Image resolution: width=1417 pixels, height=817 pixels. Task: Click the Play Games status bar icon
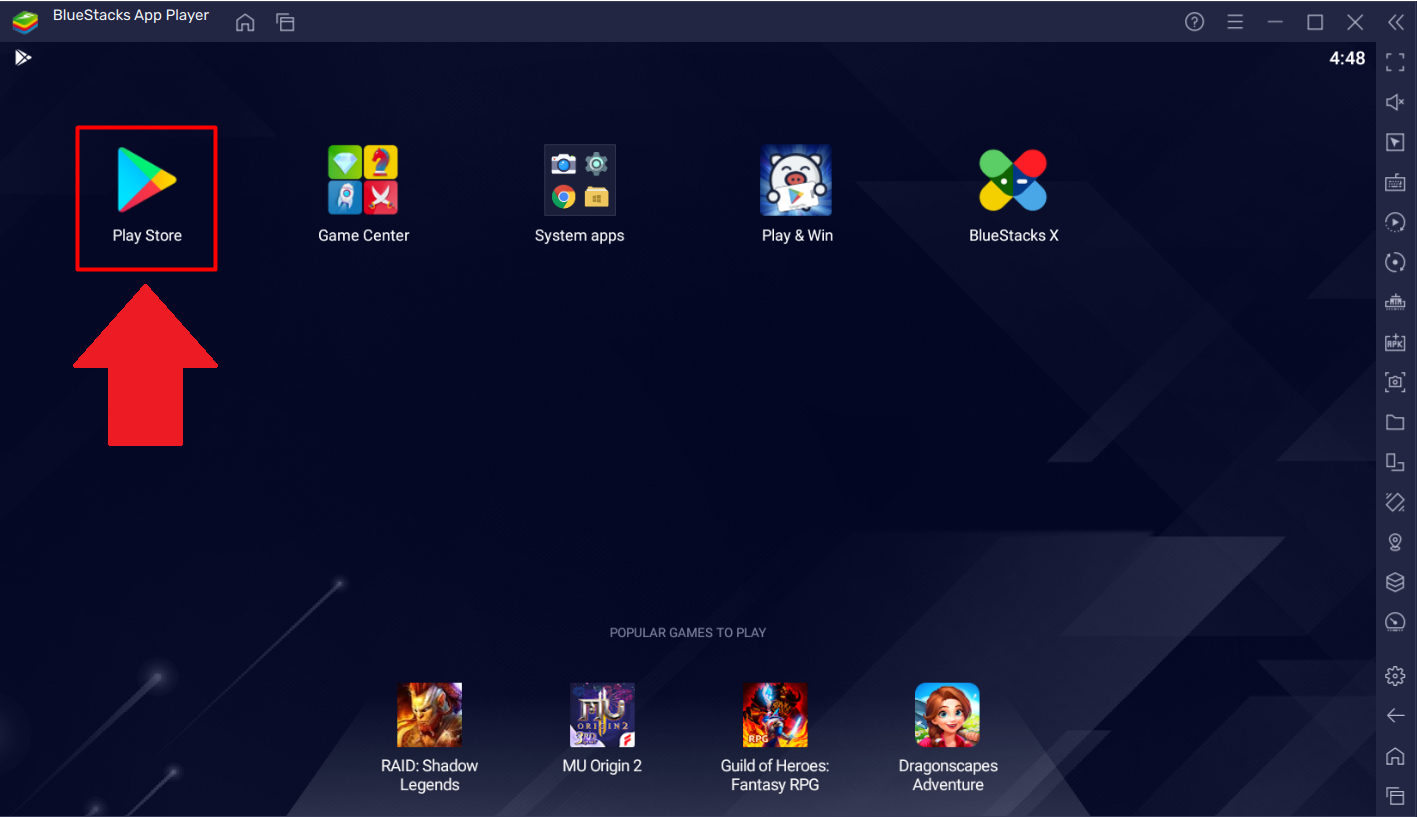(x=23, y=58)
